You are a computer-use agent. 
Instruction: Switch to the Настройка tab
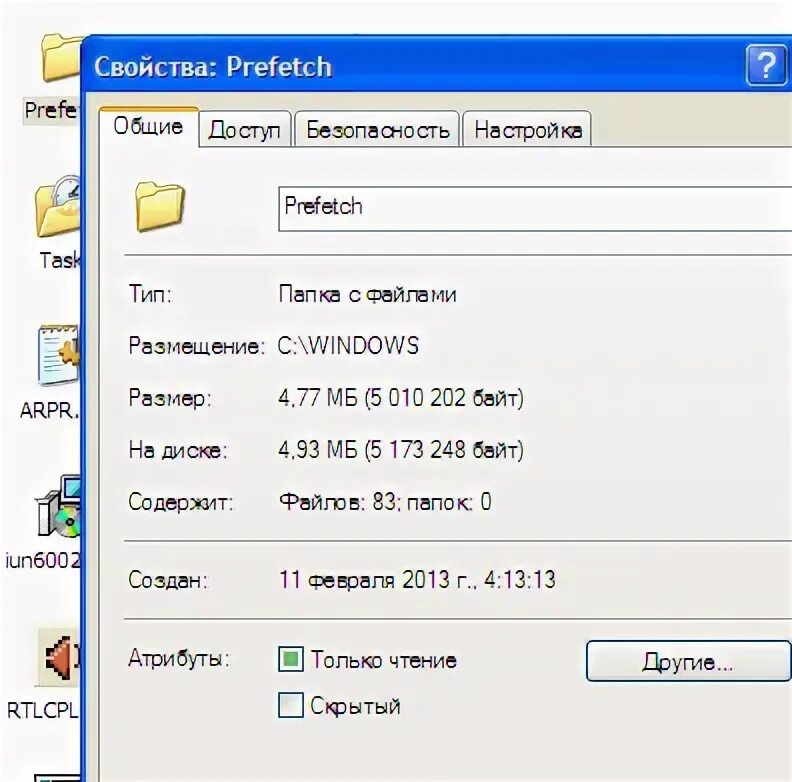click(527, 130)
